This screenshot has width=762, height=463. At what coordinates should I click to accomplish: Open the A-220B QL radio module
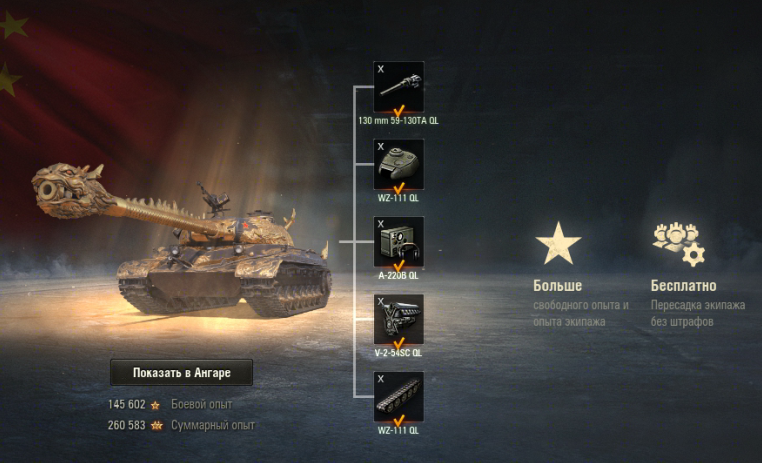(x=398, y=242)
